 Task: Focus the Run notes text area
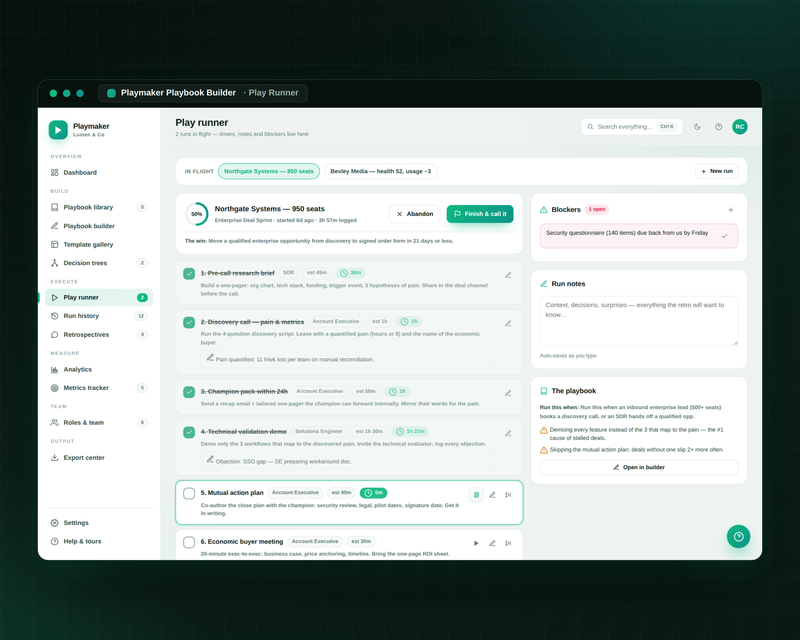coord(639,321)
